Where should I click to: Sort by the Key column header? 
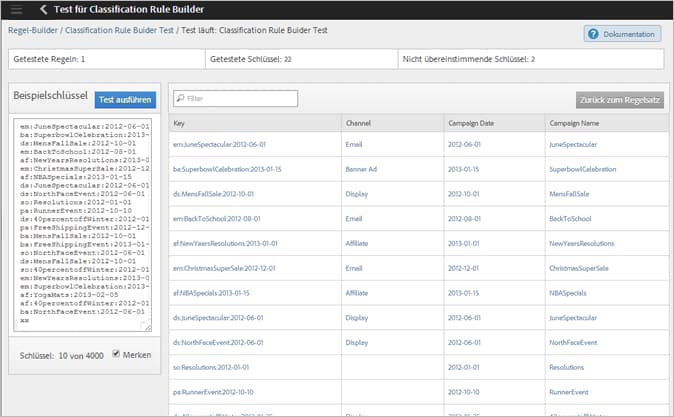[179, 123]
